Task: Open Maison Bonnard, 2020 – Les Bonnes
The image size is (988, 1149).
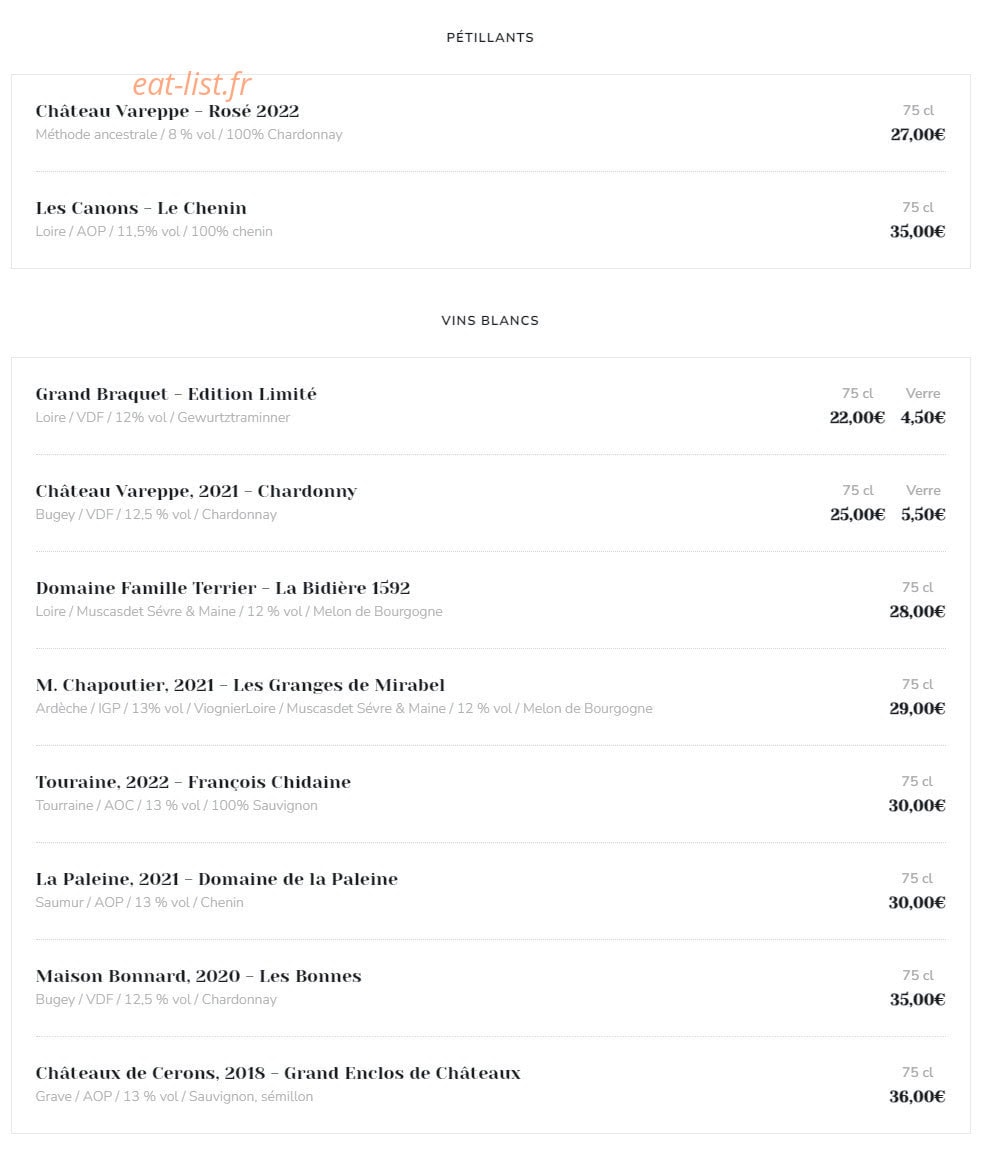Action: 198,976
